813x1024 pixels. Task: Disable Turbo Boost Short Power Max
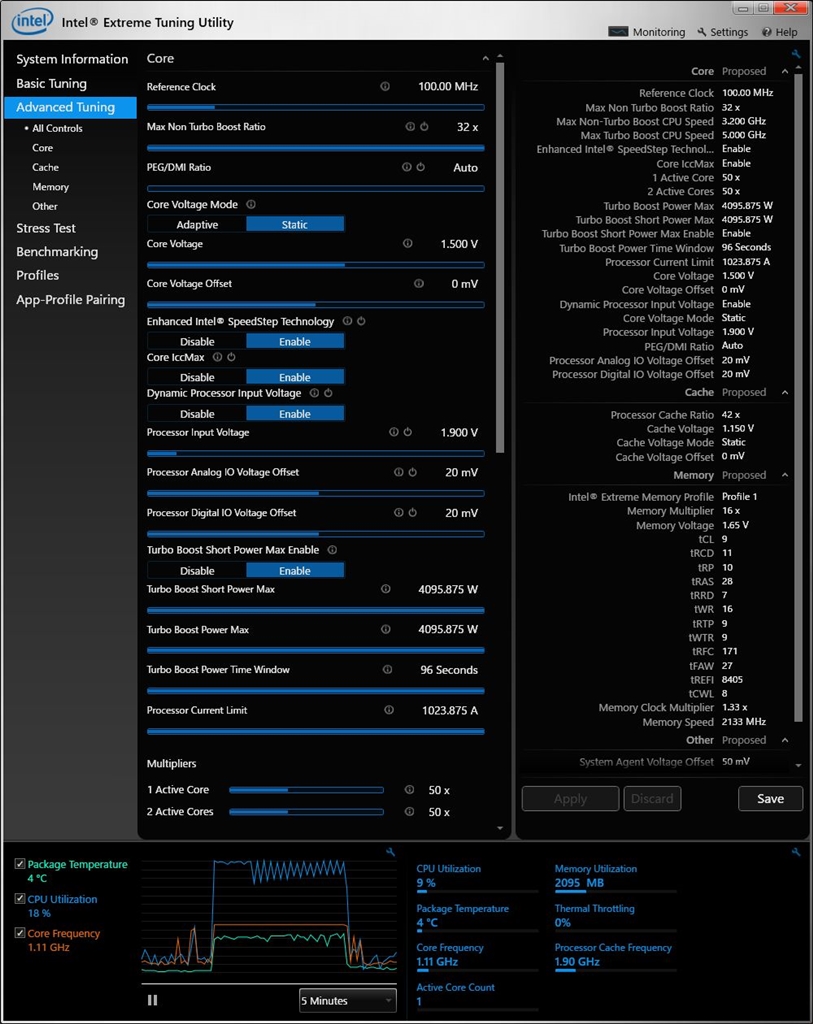click(197, 571)
